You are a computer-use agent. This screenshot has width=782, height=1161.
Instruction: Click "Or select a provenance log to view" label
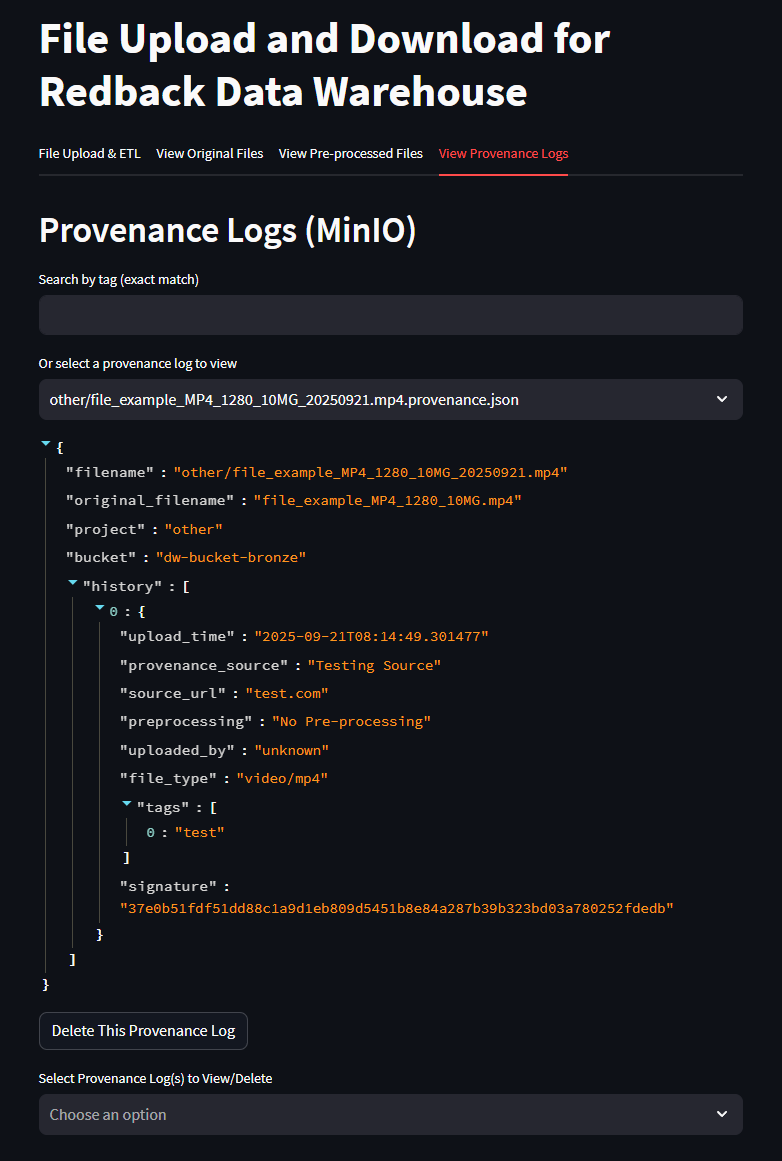click(138, 364)
